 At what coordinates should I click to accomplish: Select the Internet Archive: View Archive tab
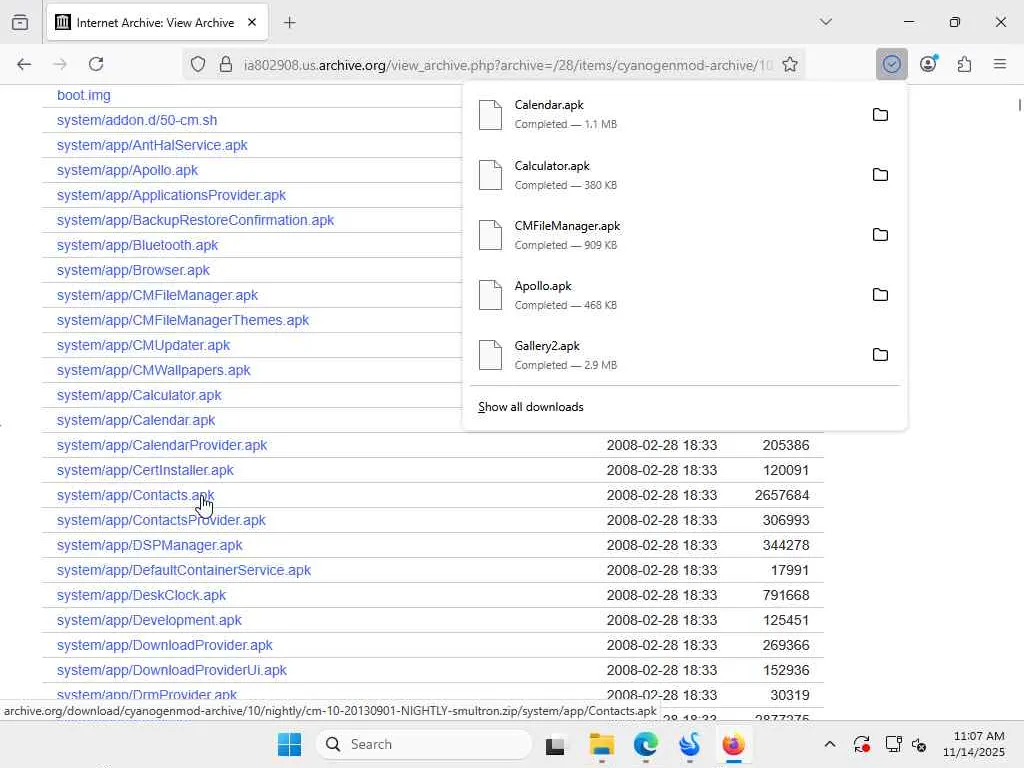point(157,23)
